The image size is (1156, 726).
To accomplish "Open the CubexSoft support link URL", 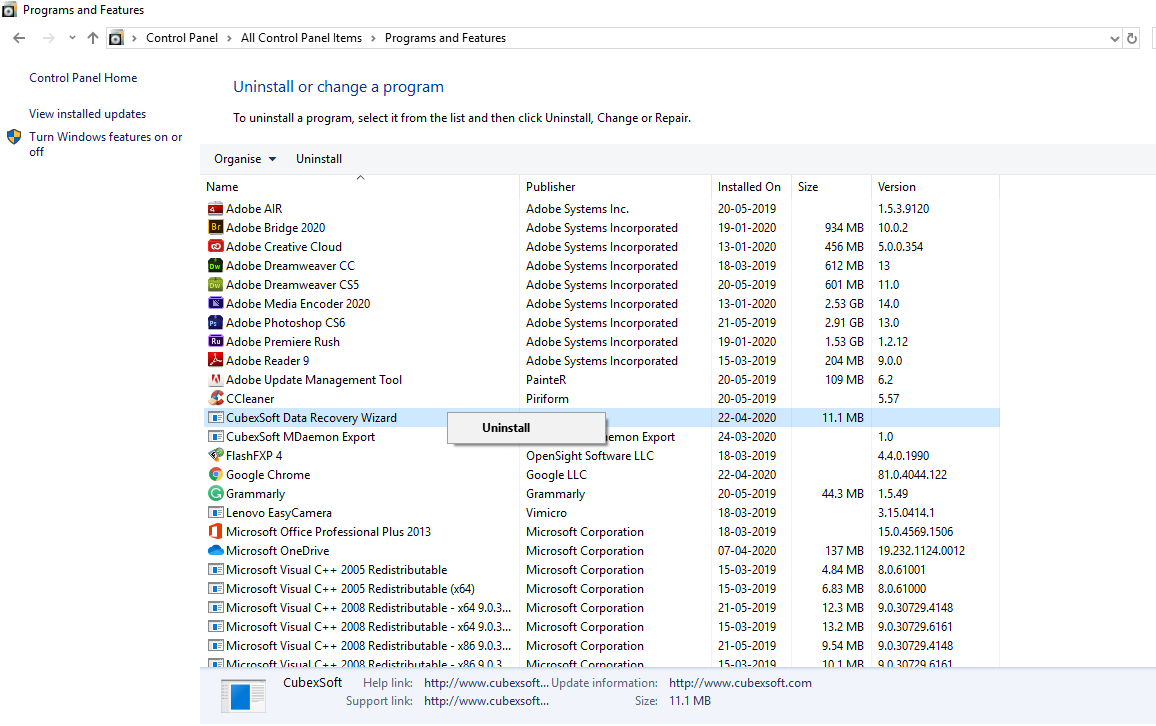I will [x=487, y=701].
